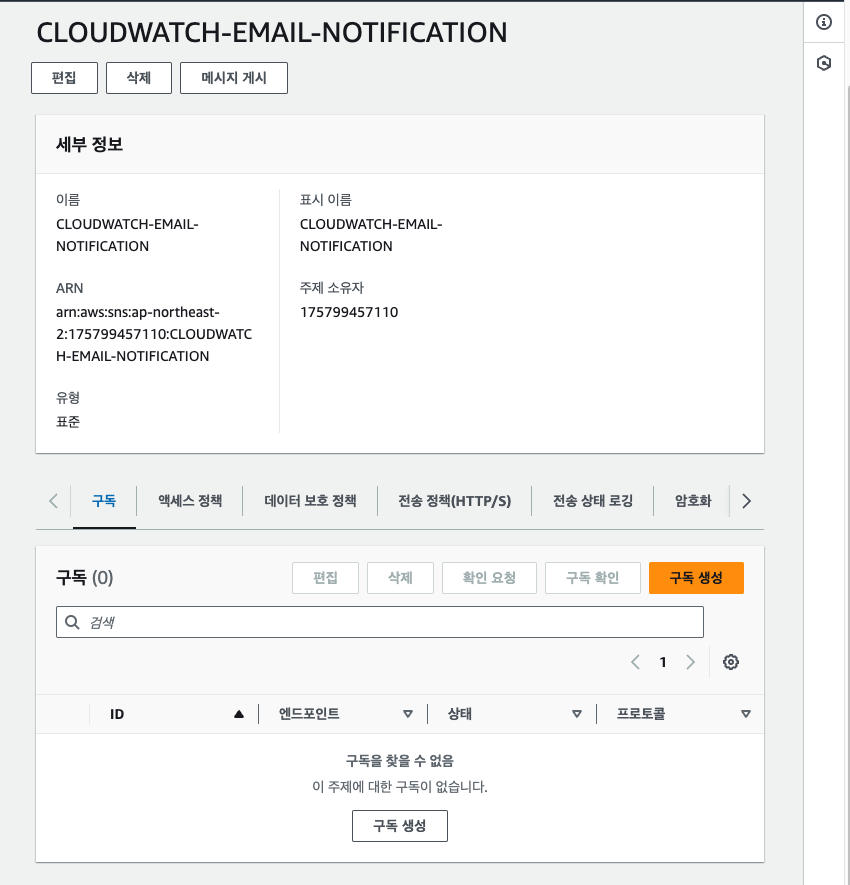
Task: Open the info panel icon
Action: (x=823, y=22)
